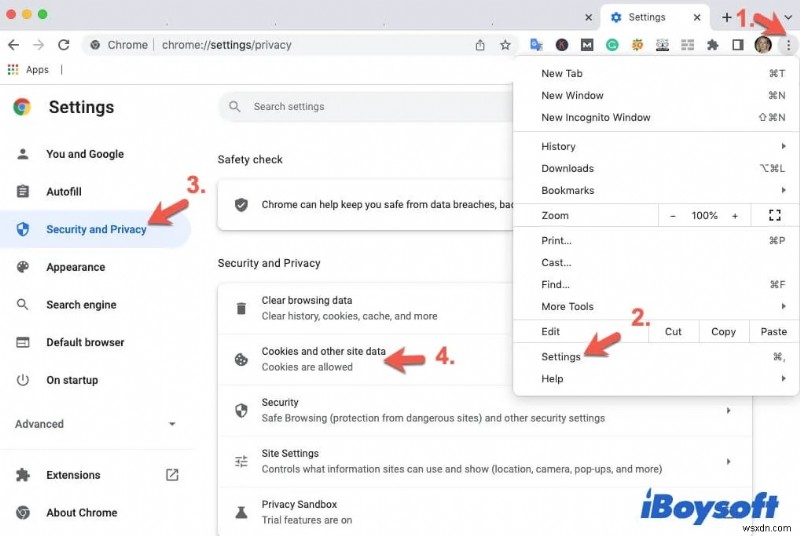Screen dimensions: 800x536
Task: Click the address bar URL
Action: (227, 45)
